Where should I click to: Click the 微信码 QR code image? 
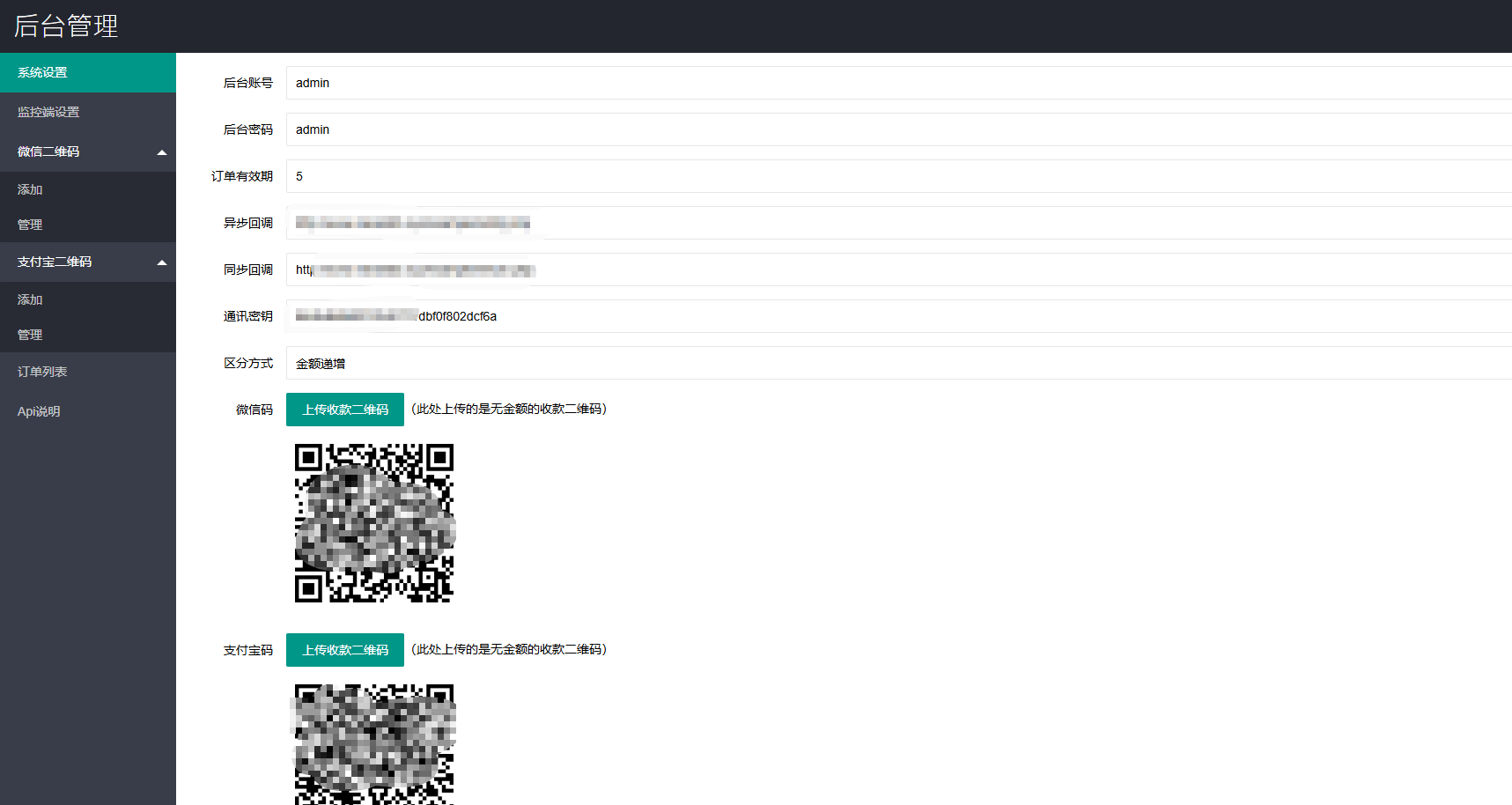pos(374,523)
